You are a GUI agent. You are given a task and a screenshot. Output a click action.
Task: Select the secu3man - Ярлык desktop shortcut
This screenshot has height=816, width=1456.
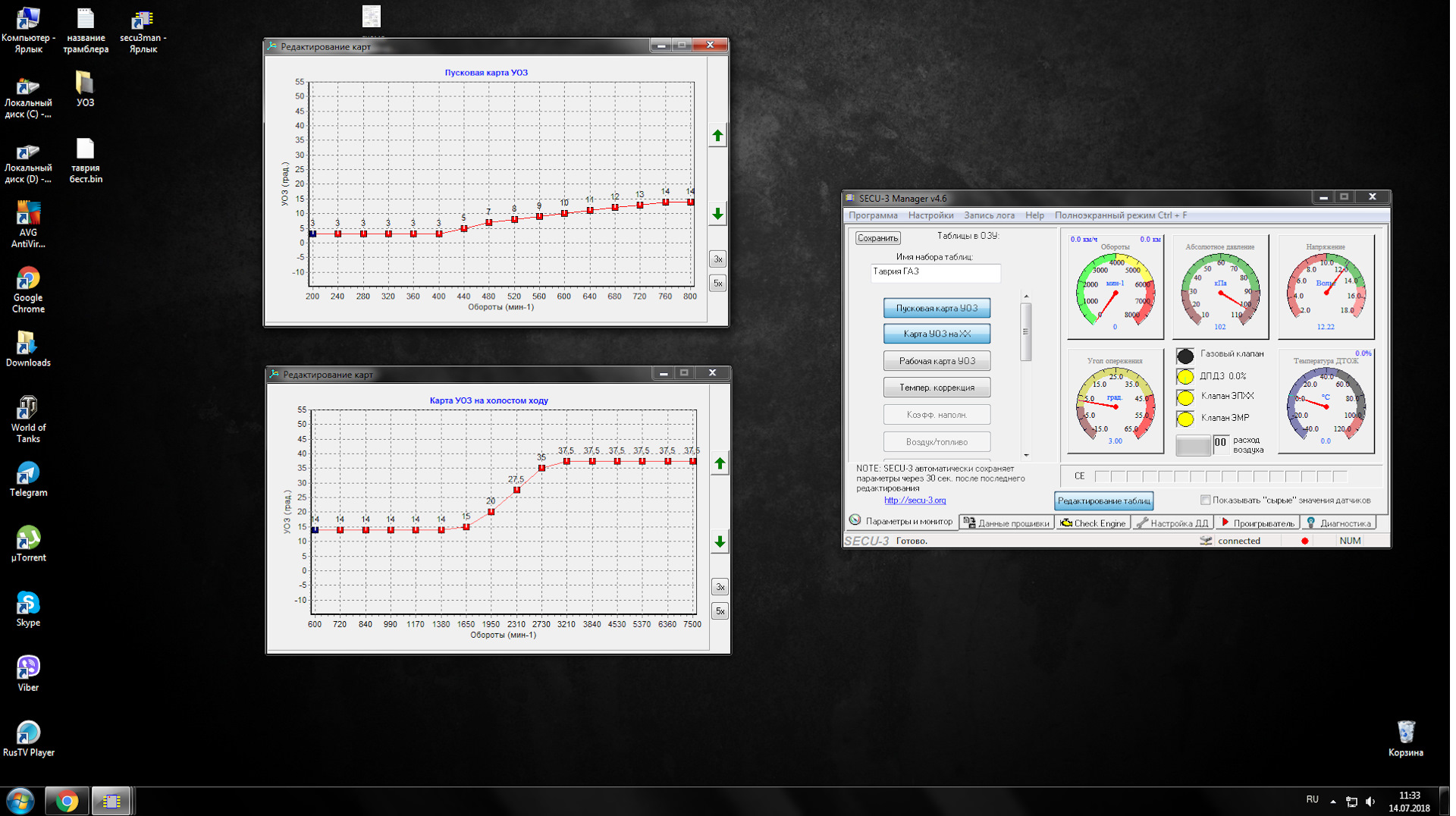pos(143,30)
